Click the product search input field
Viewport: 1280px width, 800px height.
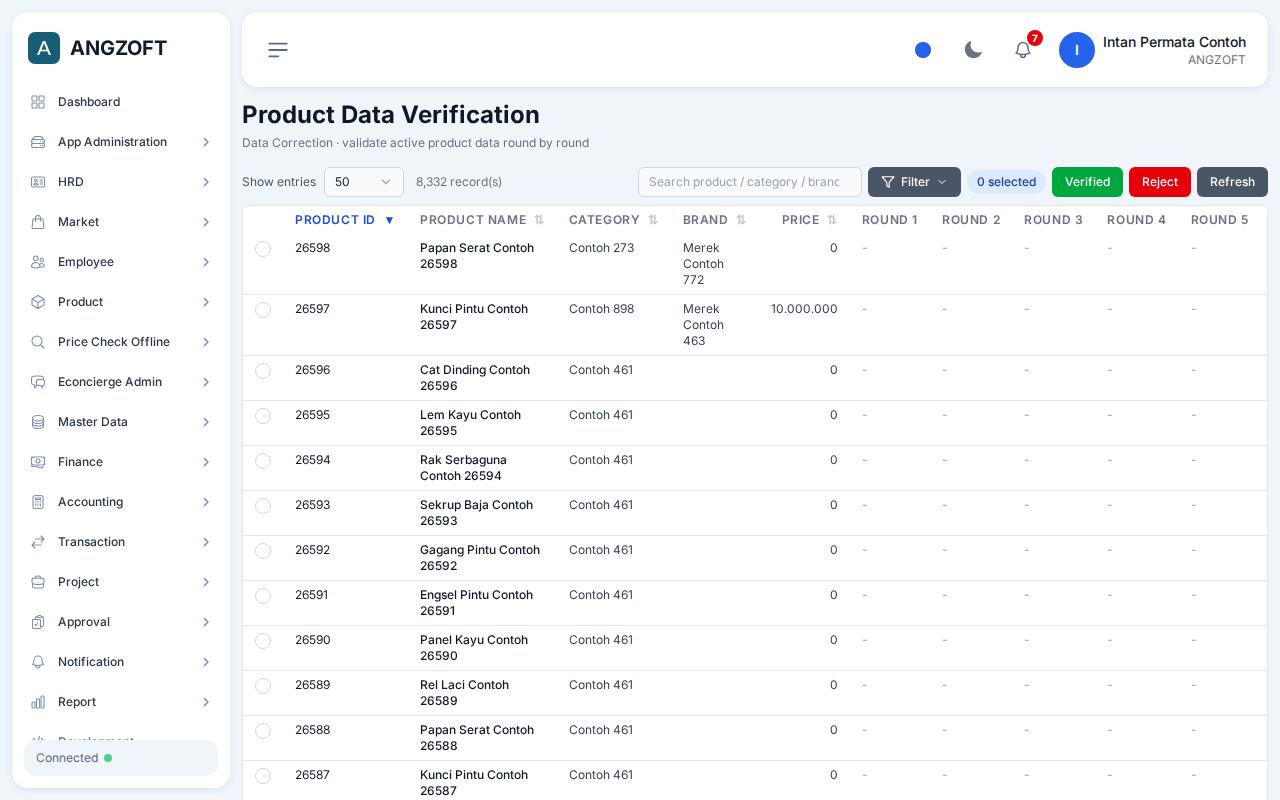[x=750, y=182]
